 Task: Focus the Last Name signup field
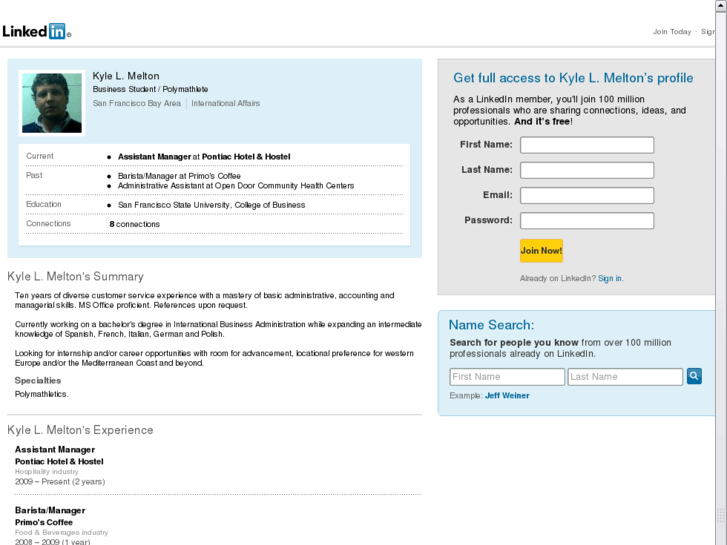(587, 170)
